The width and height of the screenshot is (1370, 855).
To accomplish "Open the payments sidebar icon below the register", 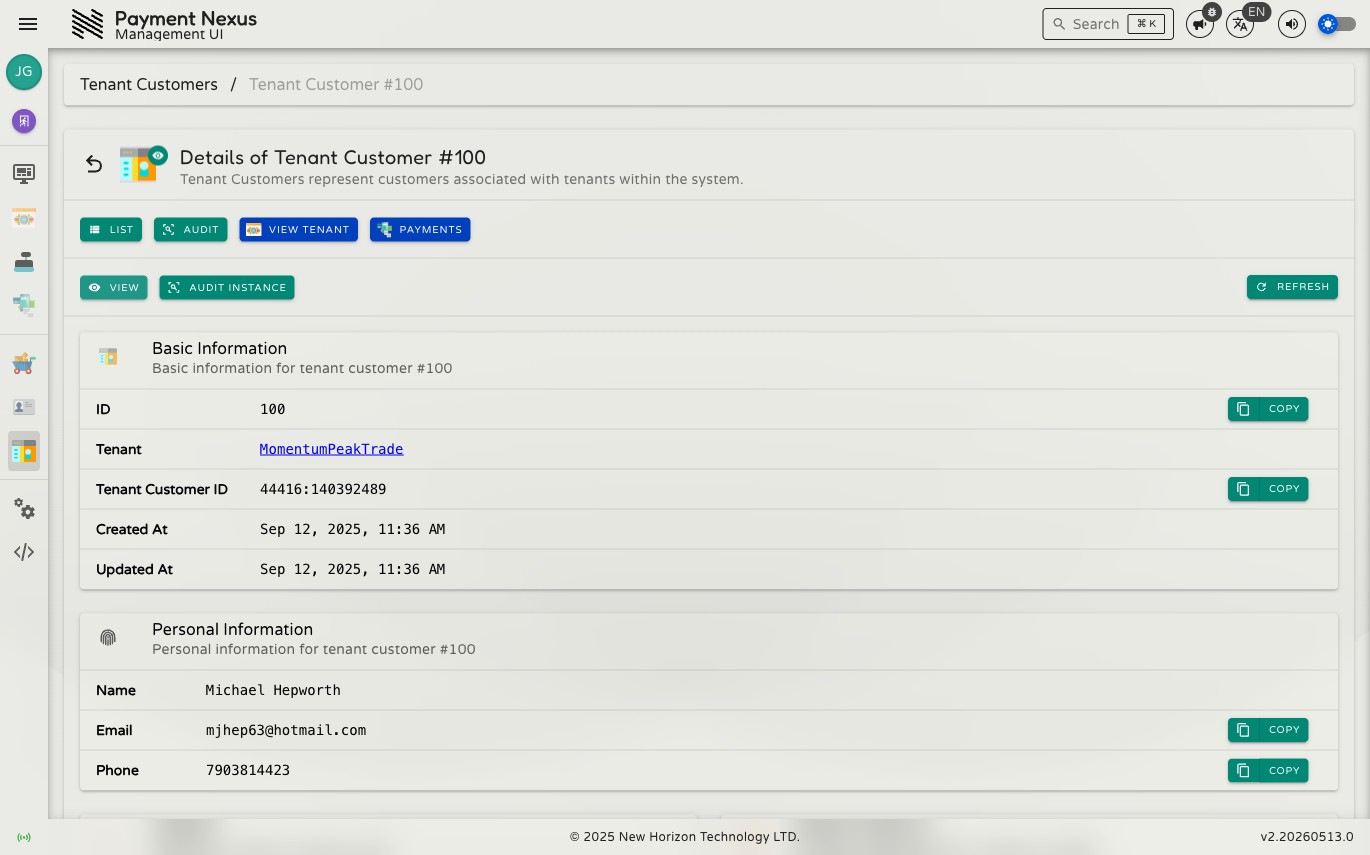I will tap(24, 305).
